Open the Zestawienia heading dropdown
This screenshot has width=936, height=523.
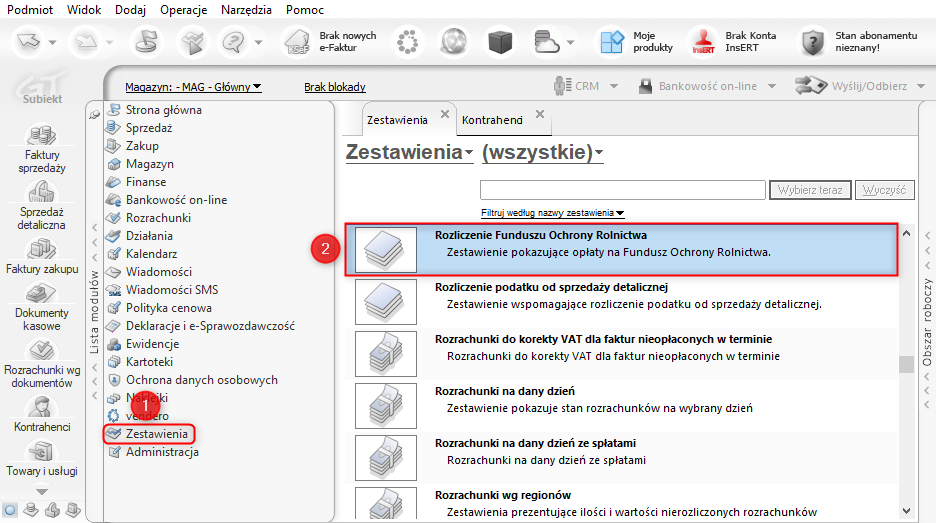click(410, 152)
